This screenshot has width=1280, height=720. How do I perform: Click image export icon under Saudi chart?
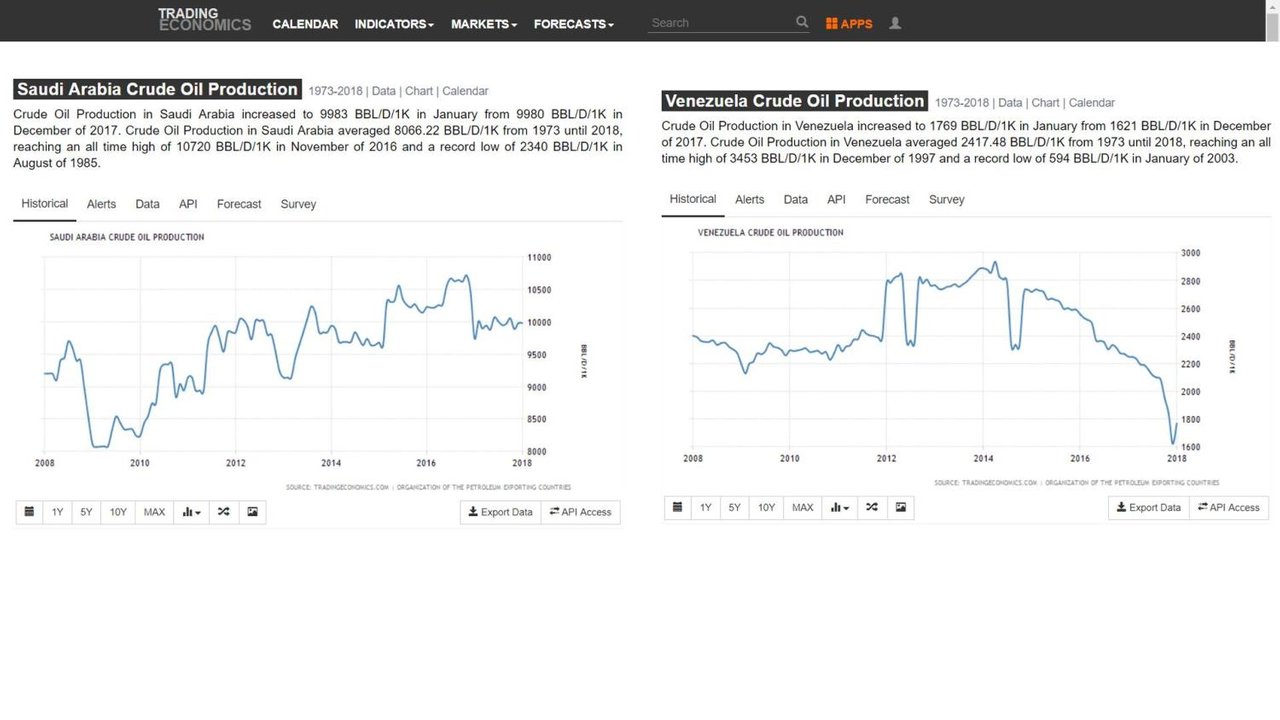click(x=252, y=512)
